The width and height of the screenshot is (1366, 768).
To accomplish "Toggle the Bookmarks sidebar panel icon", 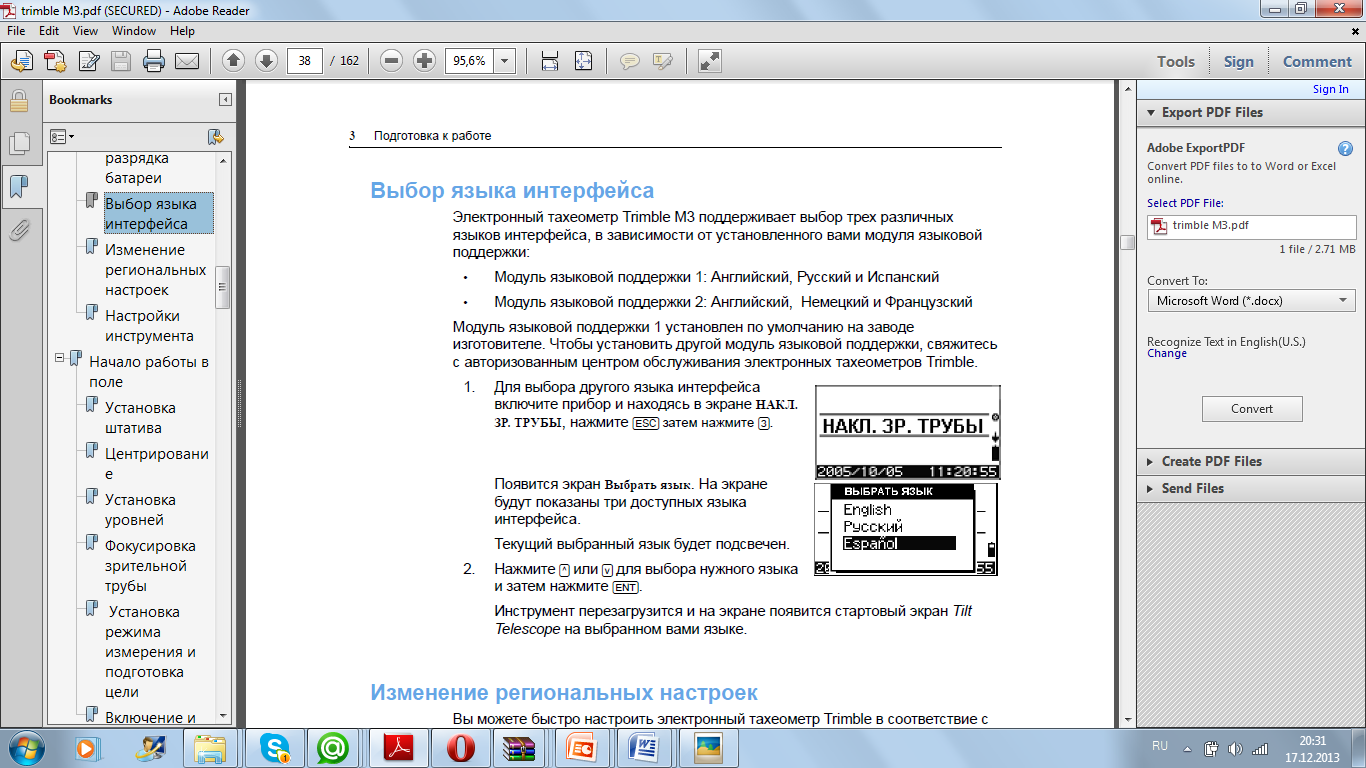I will [18, 187].
